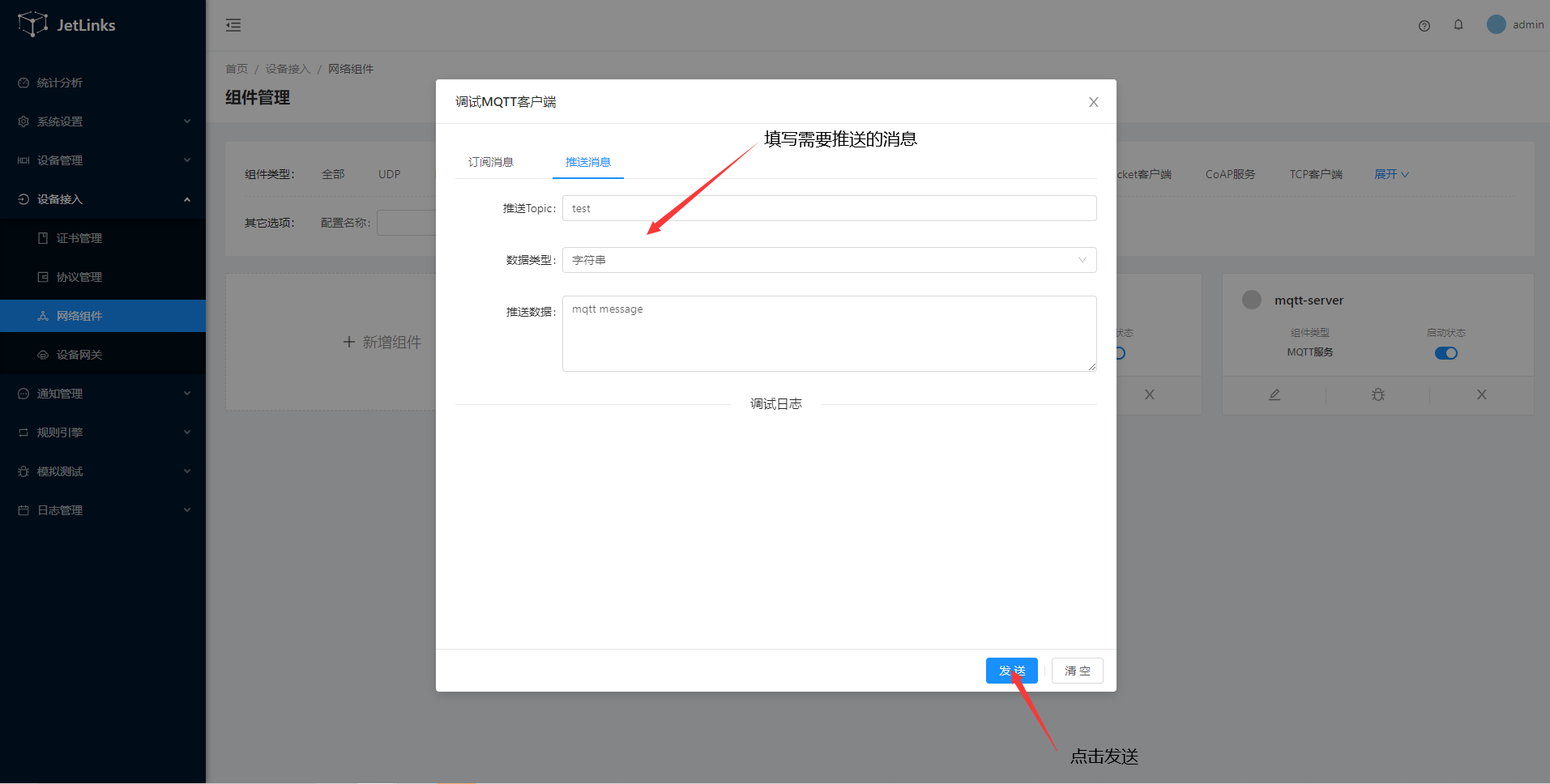Open the notification bell icon
Image resolution: width=1550 pixels, height=784 pixels.
1458,25
